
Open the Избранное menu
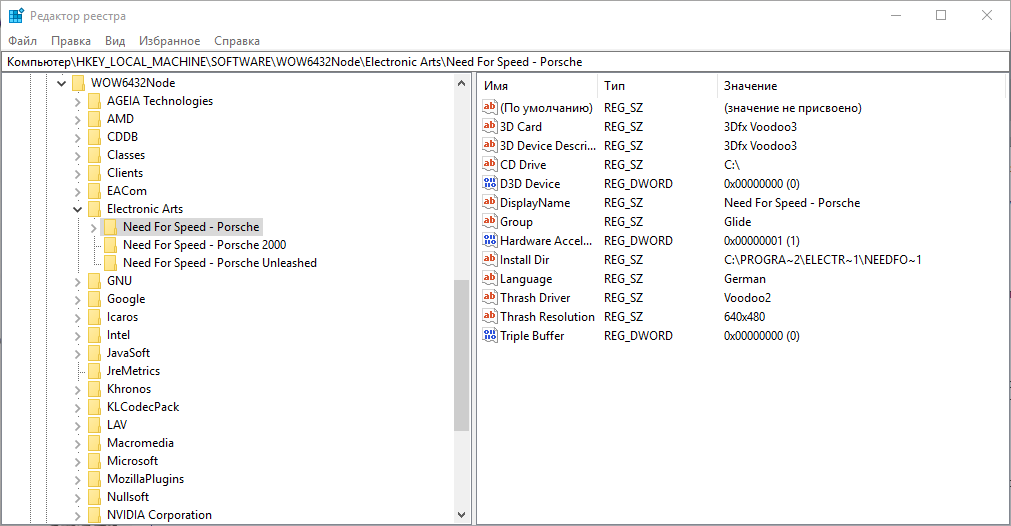170,41
